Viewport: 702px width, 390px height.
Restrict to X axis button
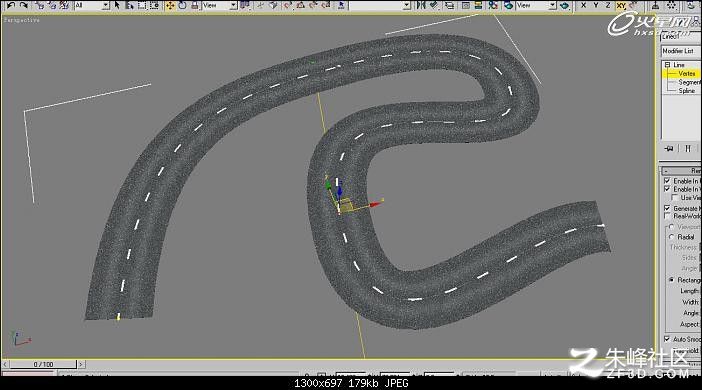click(583, 5)
